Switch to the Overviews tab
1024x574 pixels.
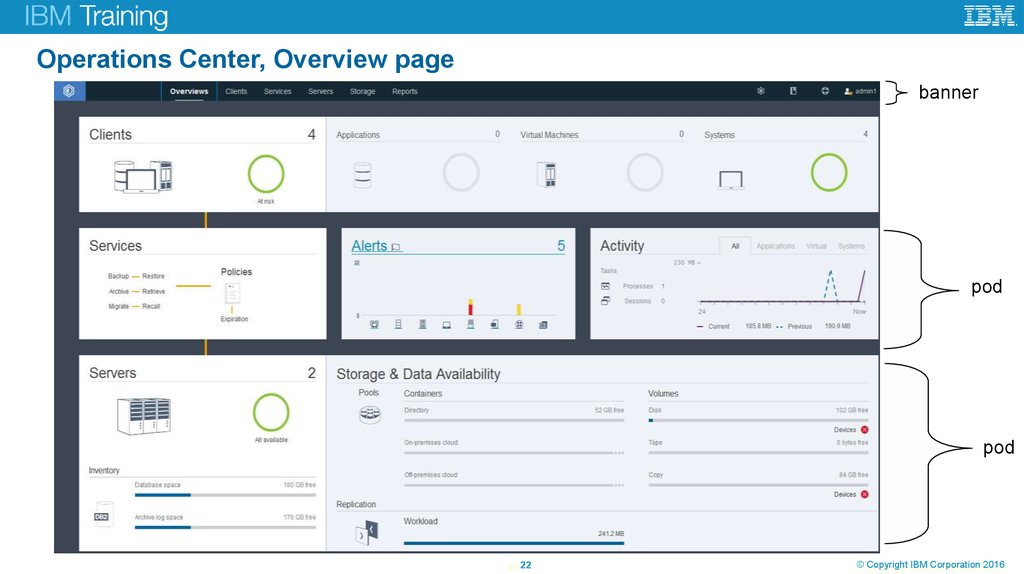pyautogui.click(x=189, y=91)
